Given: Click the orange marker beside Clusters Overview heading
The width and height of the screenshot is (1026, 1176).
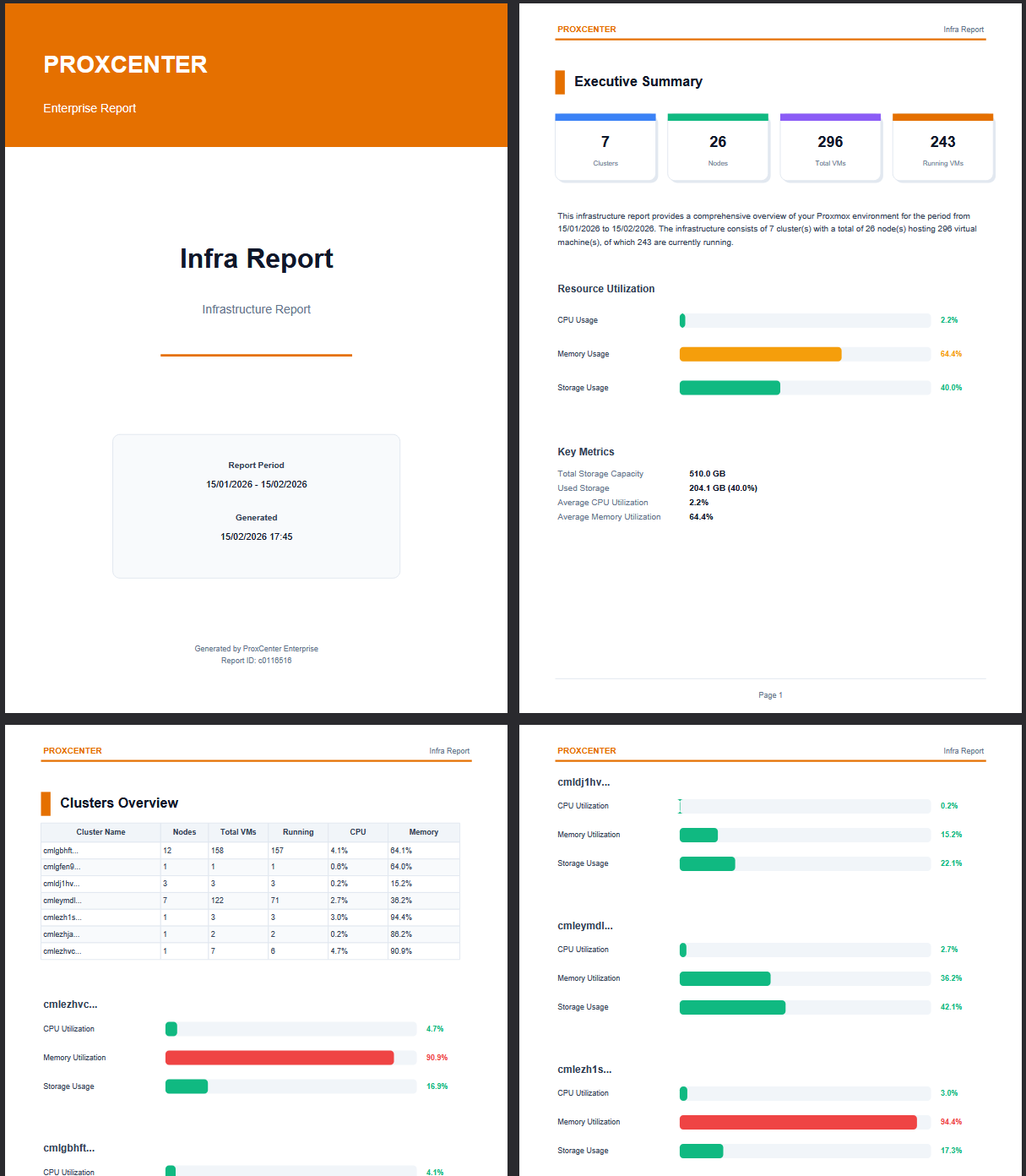Looking at the screenshot, I should [47, 803].
